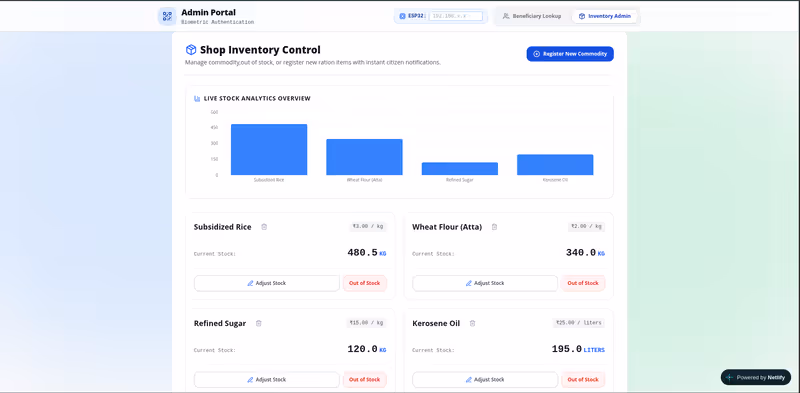Mark Refined Sugar as Out of Stock

click(x=365, y=380)
